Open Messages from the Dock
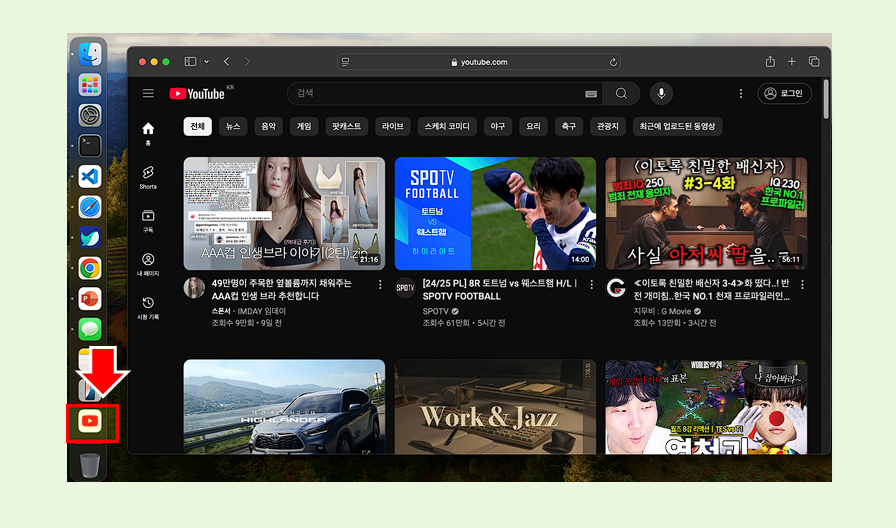Image resolution: width=896 pixels, height=528 pixels. point(90,329)
